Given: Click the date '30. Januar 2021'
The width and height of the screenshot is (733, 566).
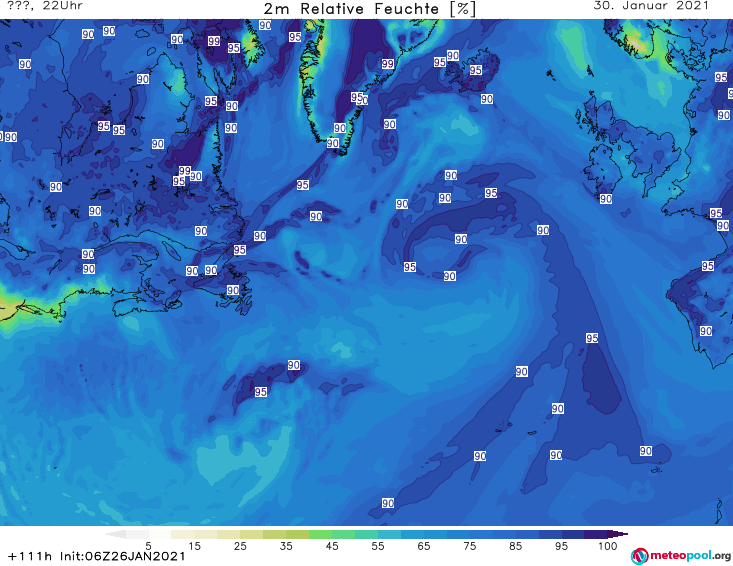Looking at the screenshot, I should coord(651,6).
